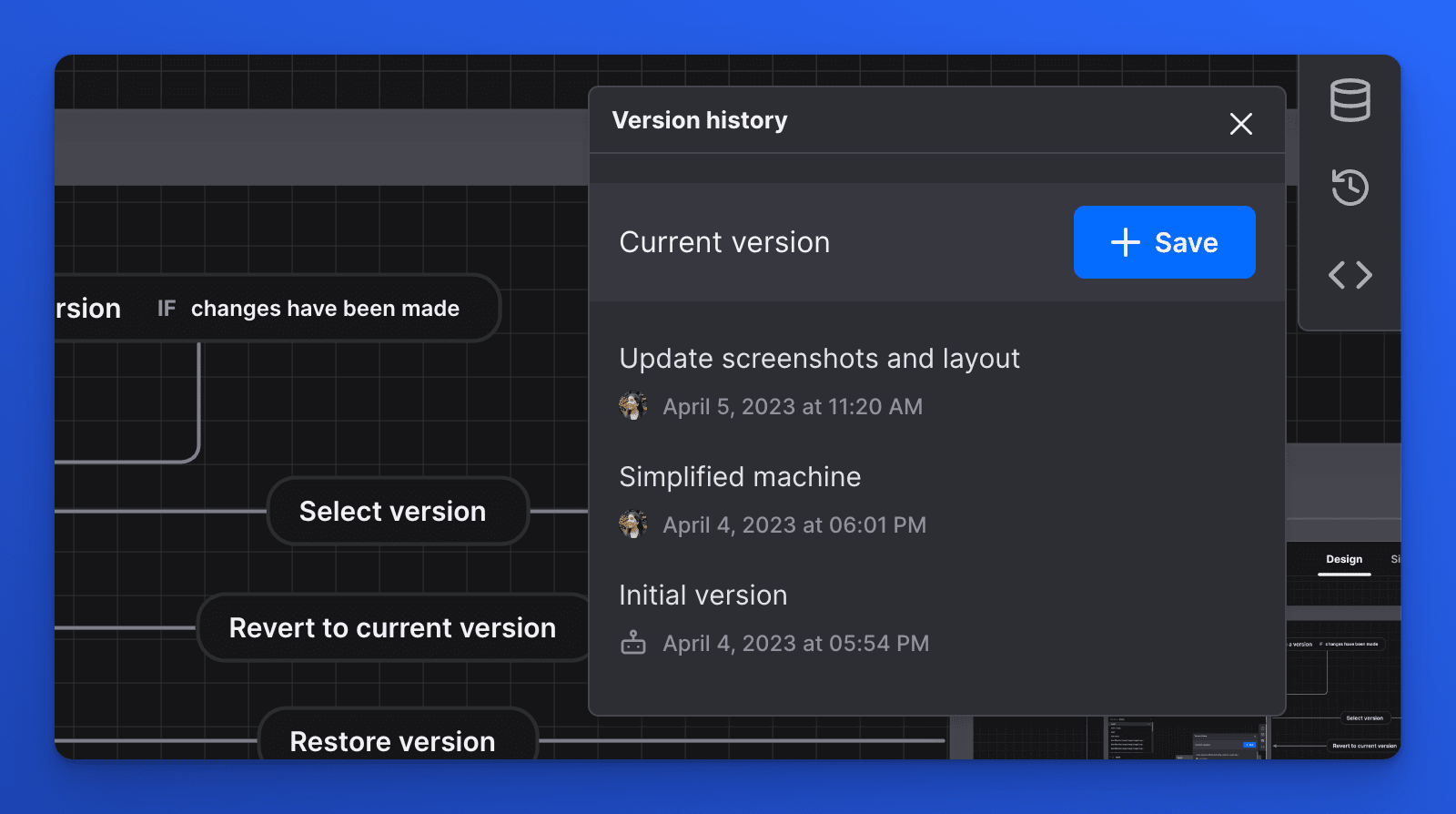This screenshot has width=1456, height=814.
Task: Click the version history clock icon
Action: pyautogui.click(x=1350, y=188)
